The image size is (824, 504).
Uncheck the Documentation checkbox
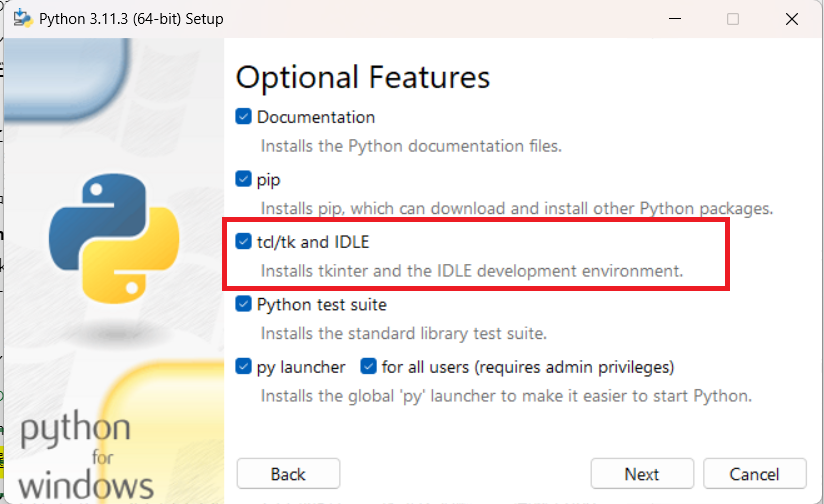click(243, 116)
